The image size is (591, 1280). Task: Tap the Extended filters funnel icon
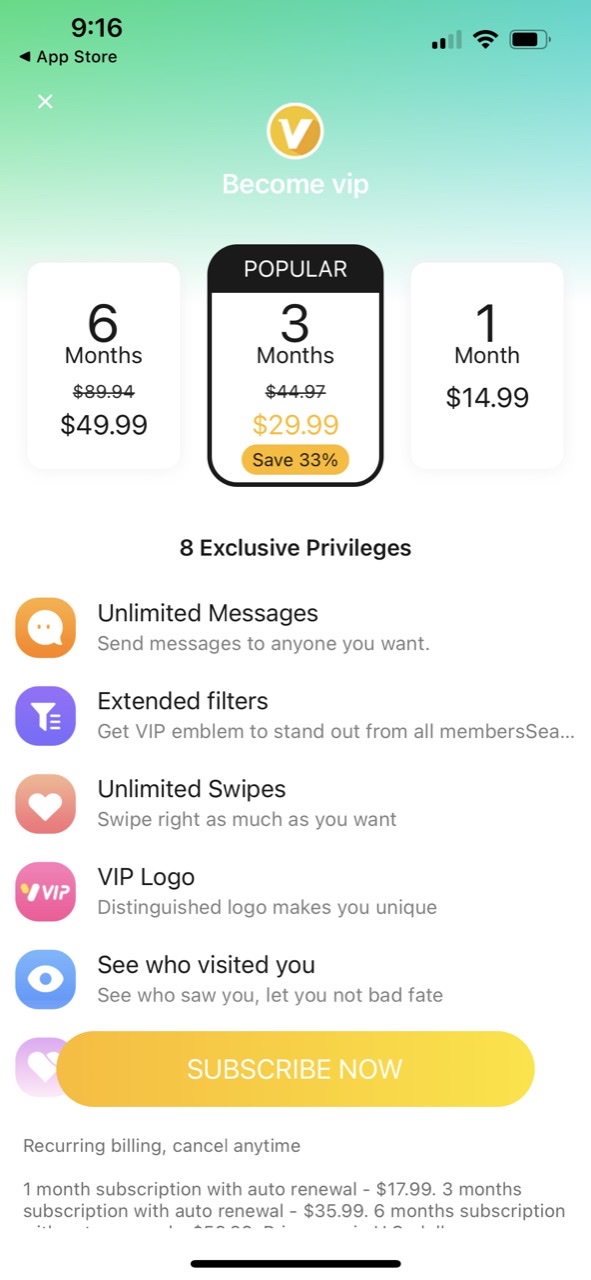pyautogui.click(x=45, y=716)
